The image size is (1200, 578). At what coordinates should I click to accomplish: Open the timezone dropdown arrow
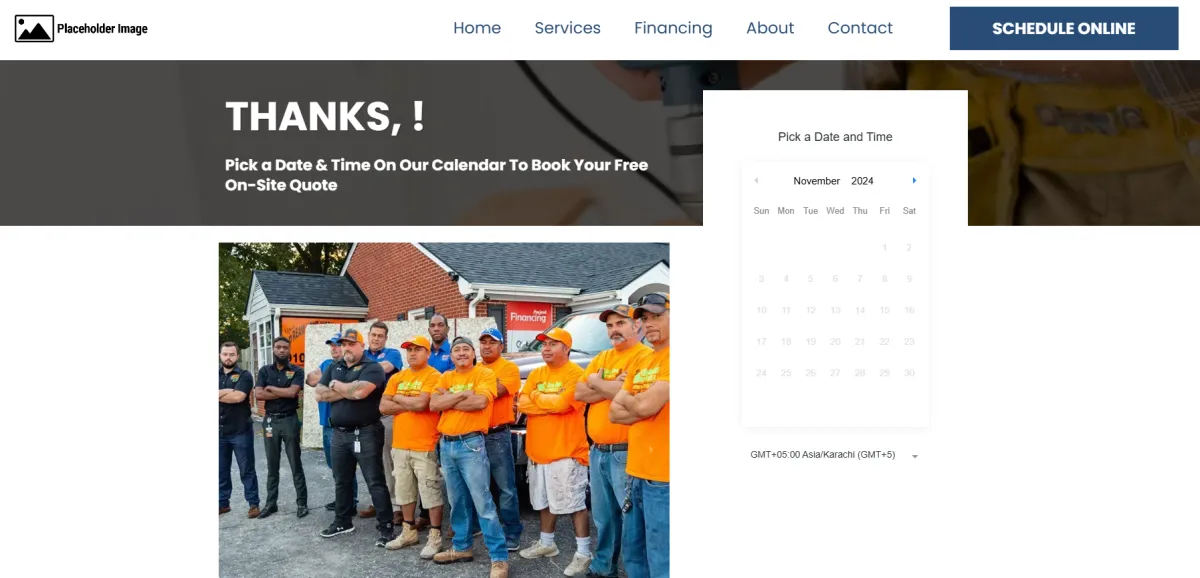click(x=915, y=456)
